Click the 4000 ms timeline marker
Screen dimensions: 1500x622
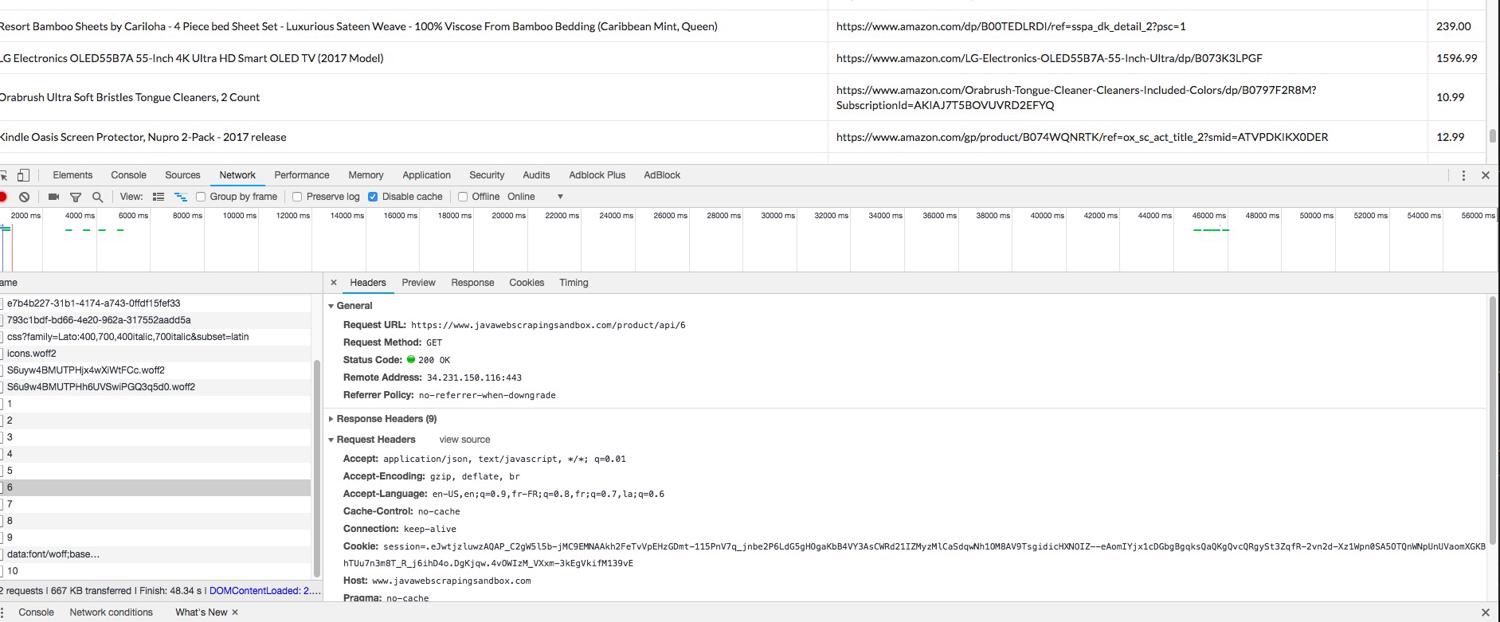(x=80, y=216)
